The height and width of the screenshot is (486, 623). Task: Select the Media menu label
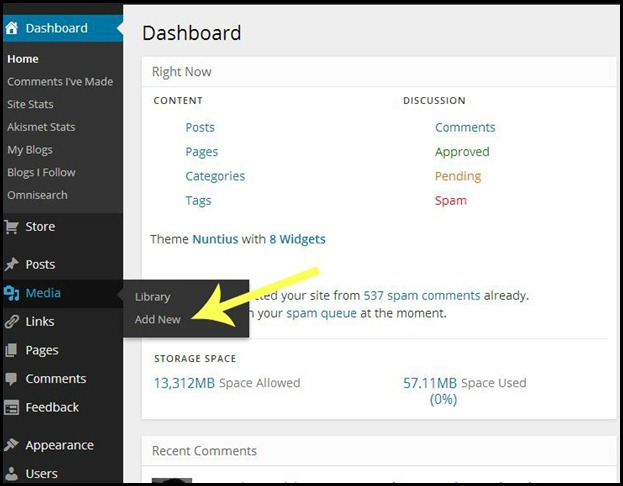pos(43,293)
